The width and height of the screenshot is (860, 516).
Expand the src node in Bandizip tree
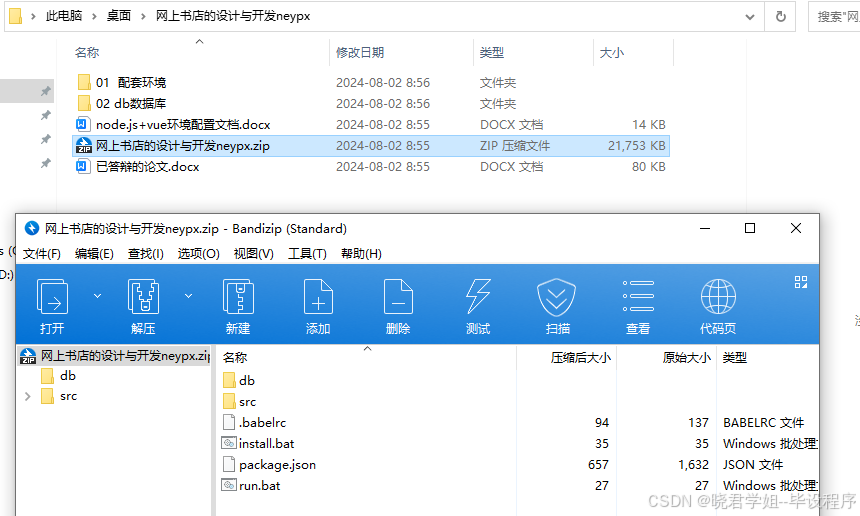point(27,396)
